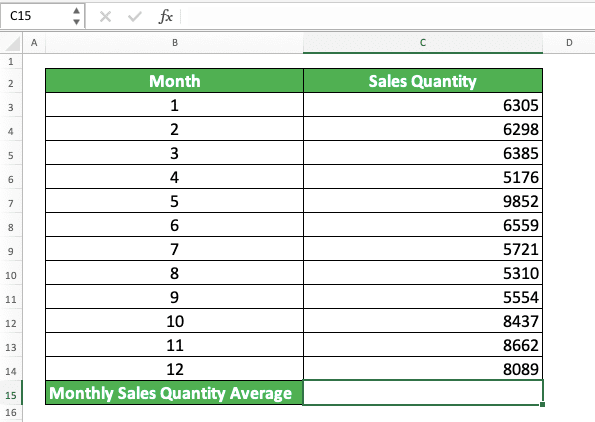Click the Sales Quantity header cell
This screenshot has width=595, height=422.
[x=423, y=81]
